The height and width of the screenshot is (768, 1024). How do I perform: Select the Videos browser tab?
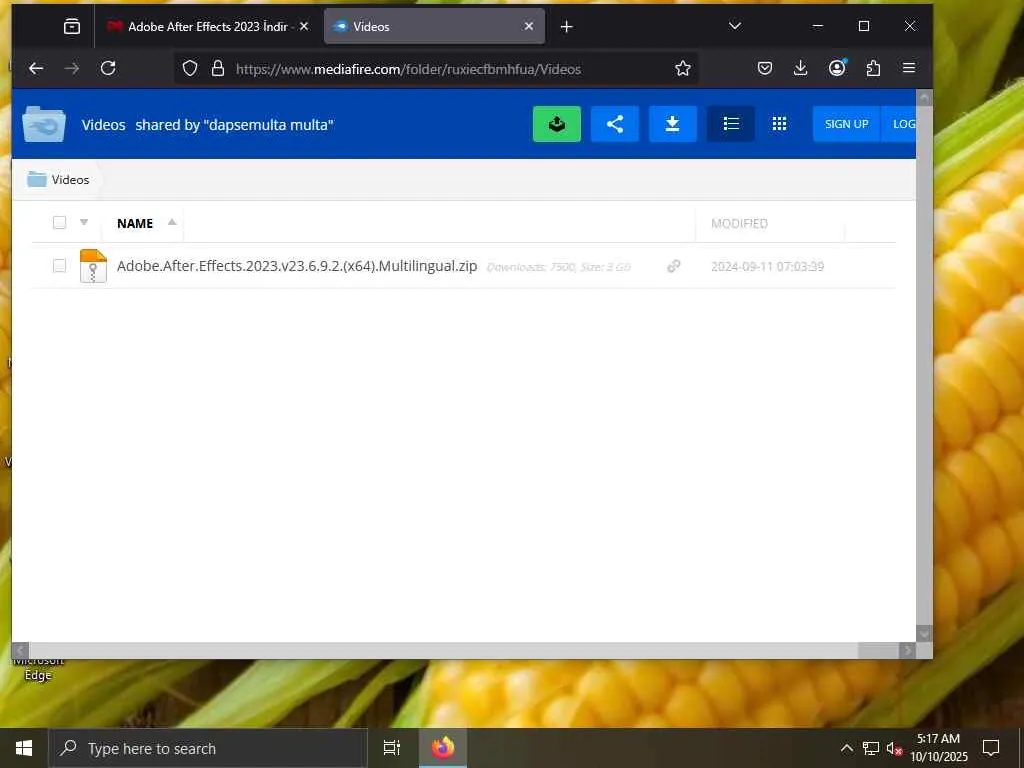[x=434, y=26]
